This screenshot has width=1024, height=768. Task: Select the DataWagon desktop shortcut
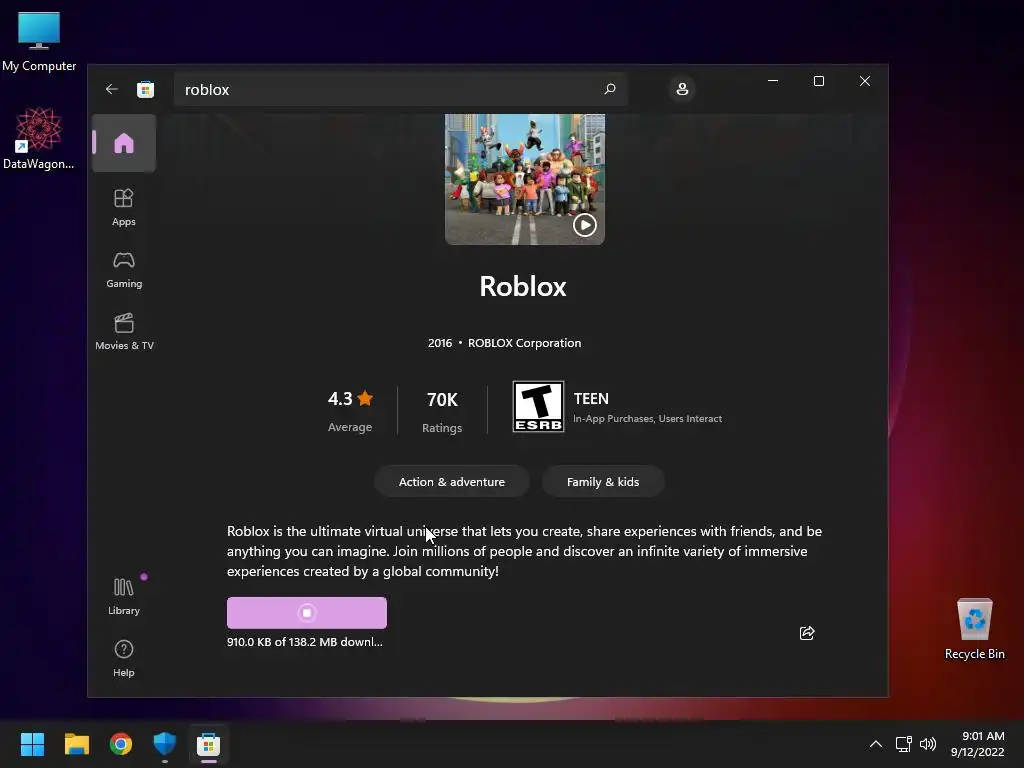click(x=39, y=138)
